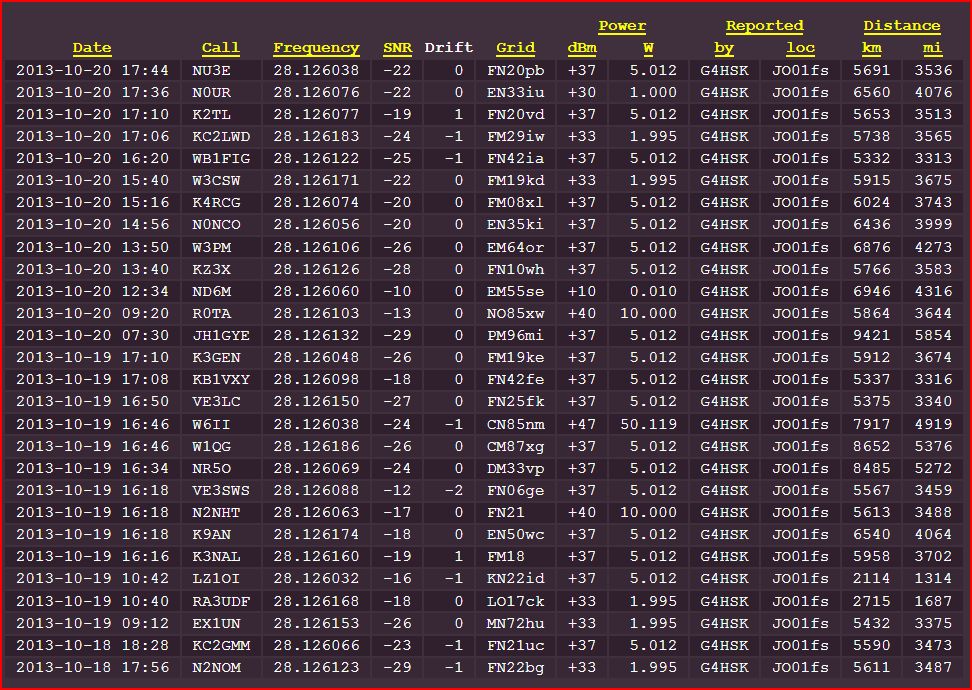Select the RA3UDF callsign cell
The height and width of the screenshot is (690, 972).
click(x=221, y=601)
